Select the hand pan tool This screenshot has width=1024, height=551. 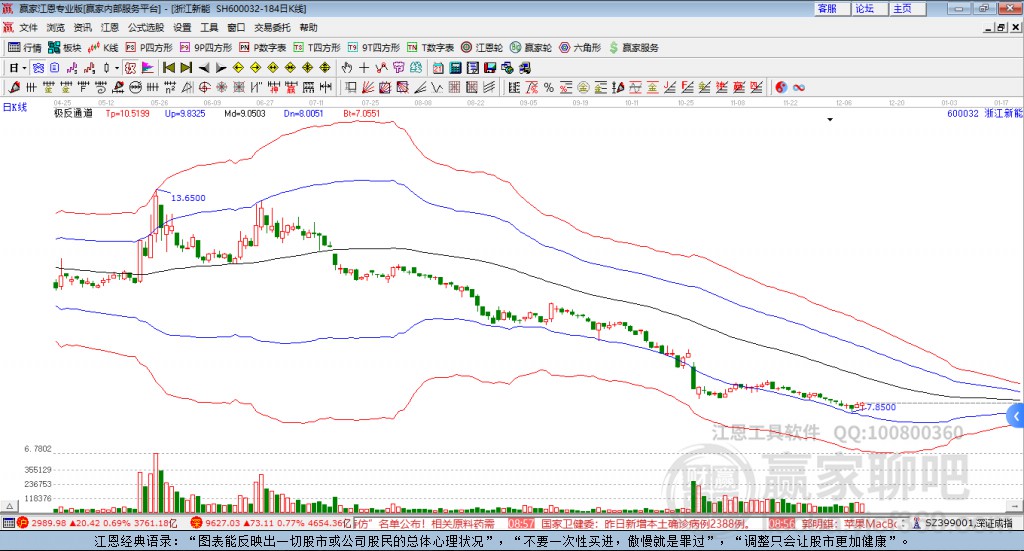pos(347,68)
